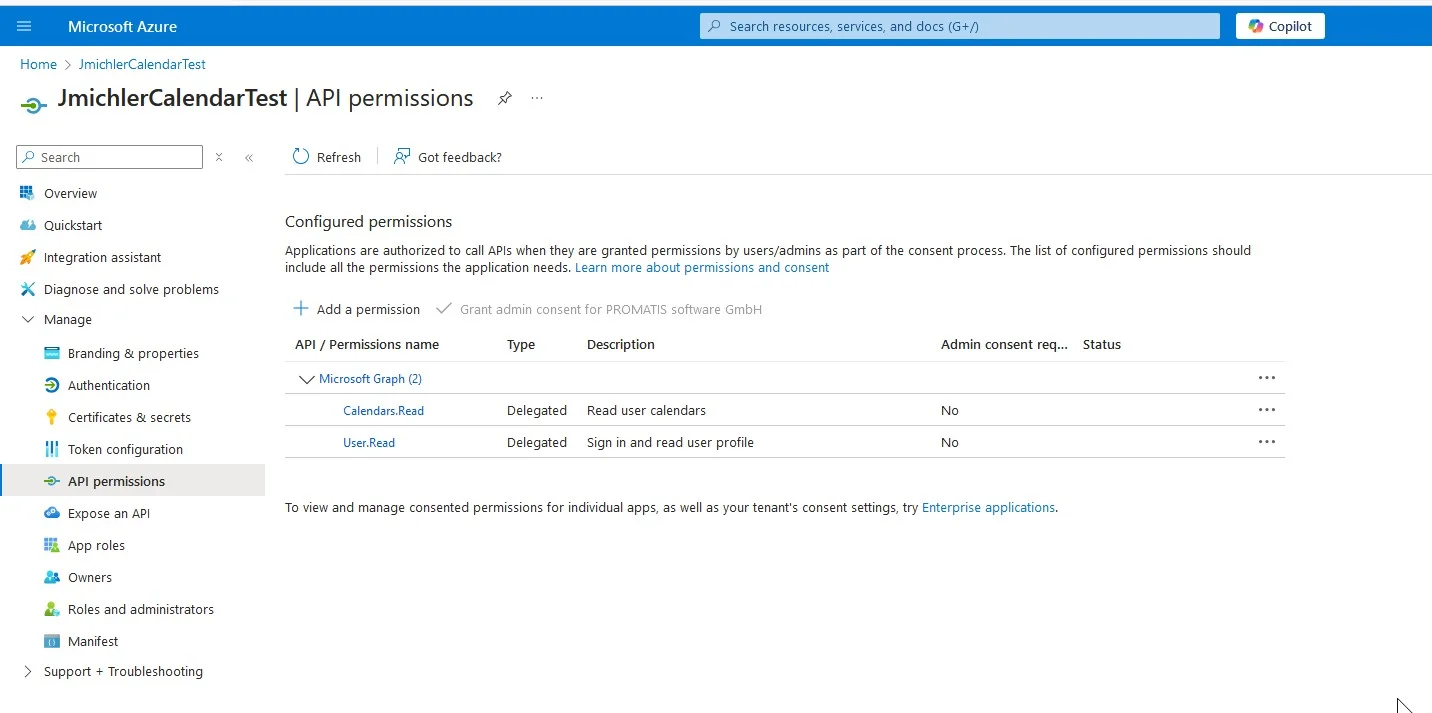The width and height of the screenshot is (1432, 713).
Task: Click the Integration assistant rocket icon
Action: [x=27, y=257]
